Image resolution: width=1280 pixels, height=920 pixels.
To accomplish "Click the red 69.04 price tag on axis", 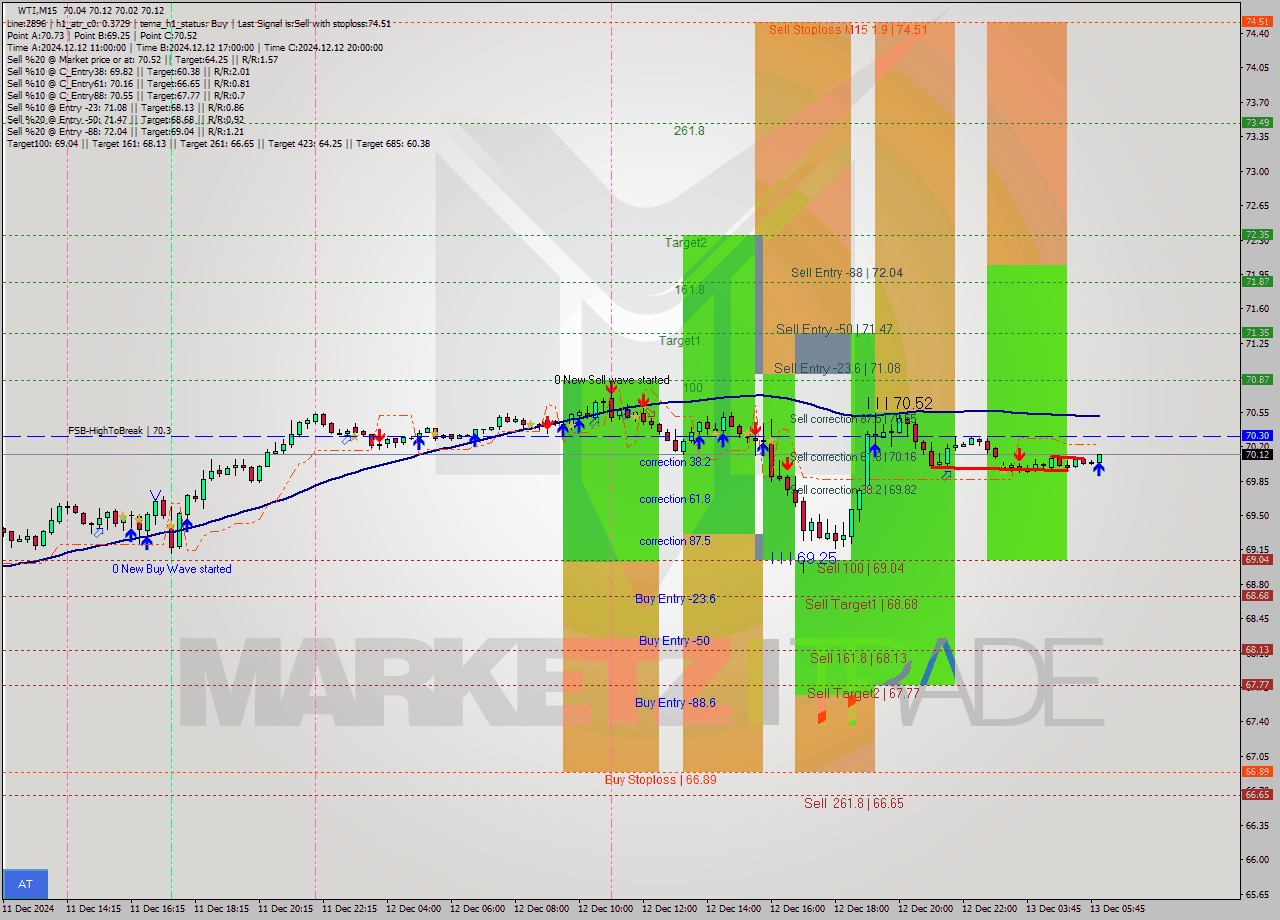I will (x=1256, y=560).
